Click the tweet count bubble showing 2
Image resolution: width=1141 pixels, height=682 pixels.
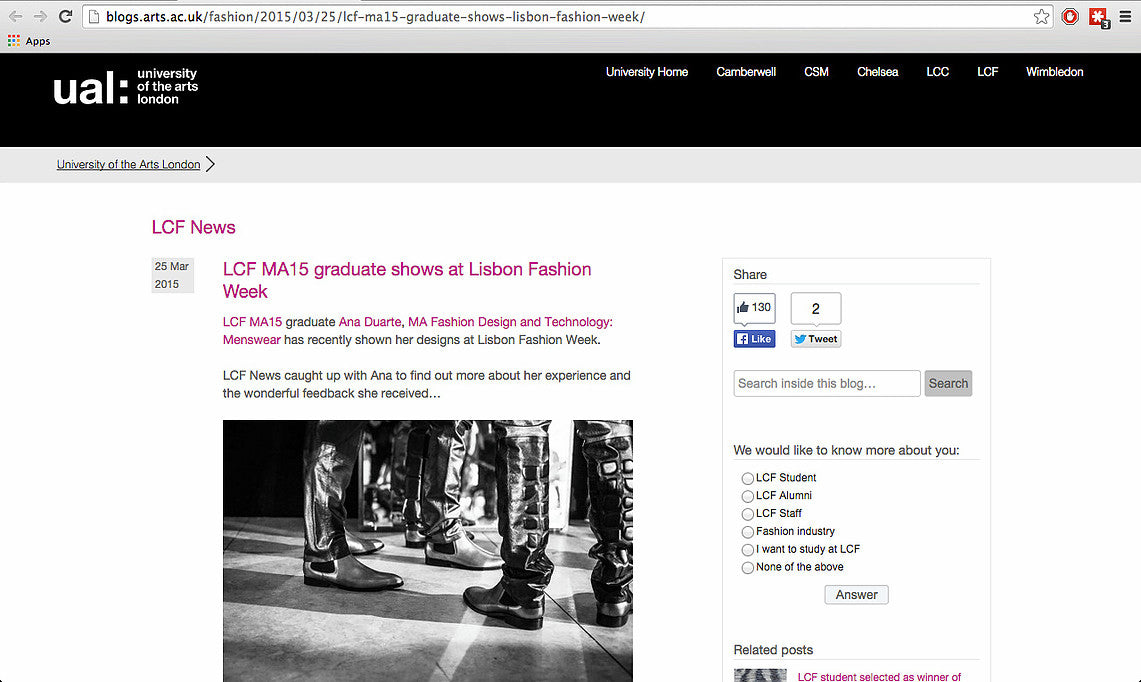coord(816,309)
